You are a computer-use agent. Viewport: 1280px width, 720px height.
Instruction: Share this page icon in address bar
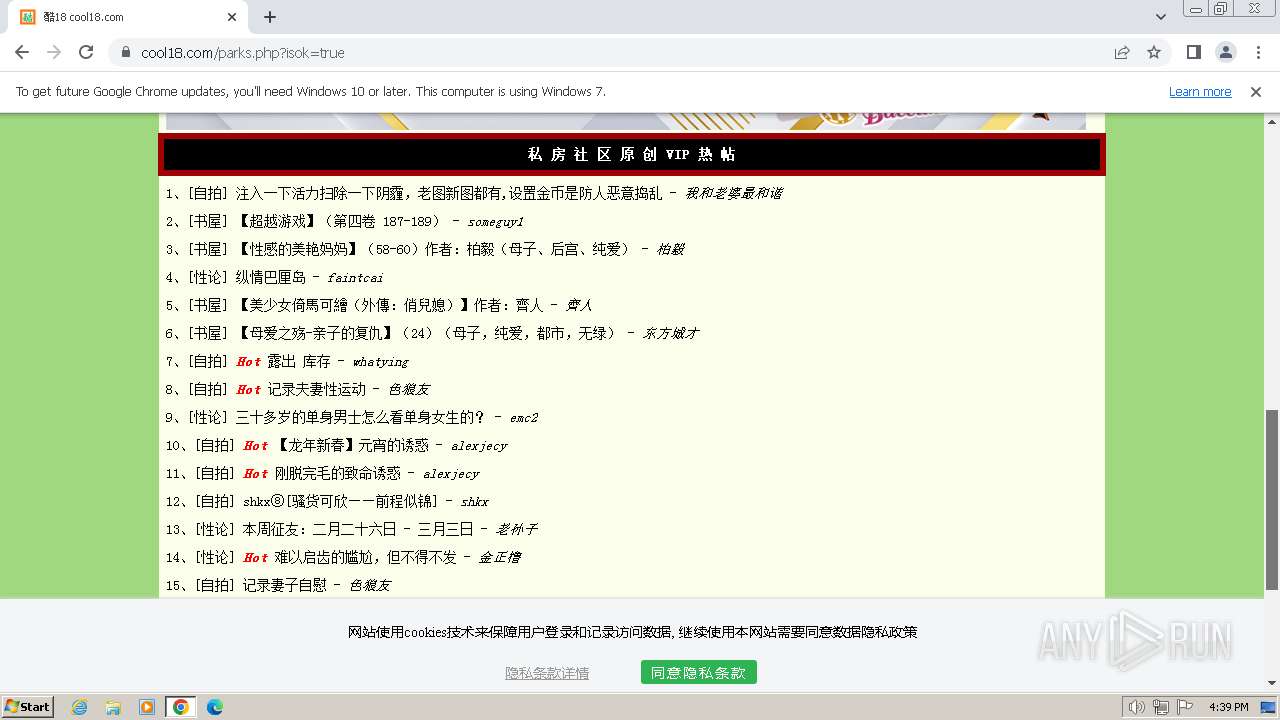point(1122,52)
